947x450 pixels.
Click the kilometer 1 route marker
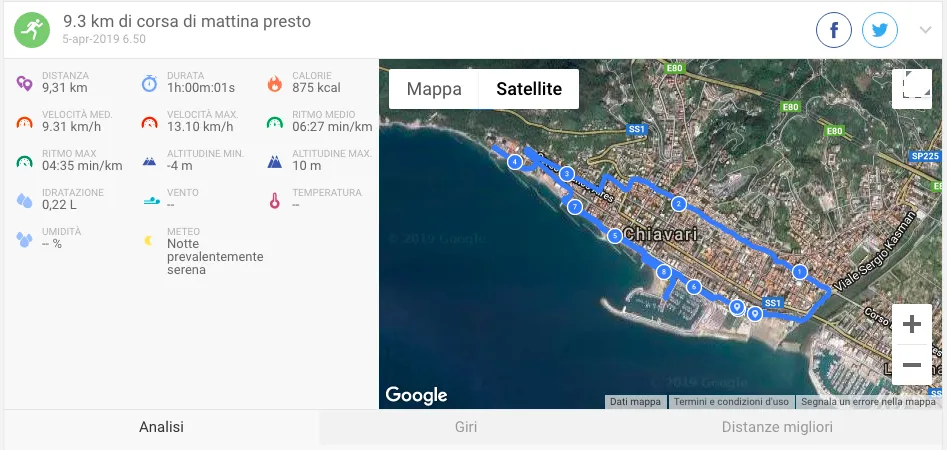tap(800, 272)
